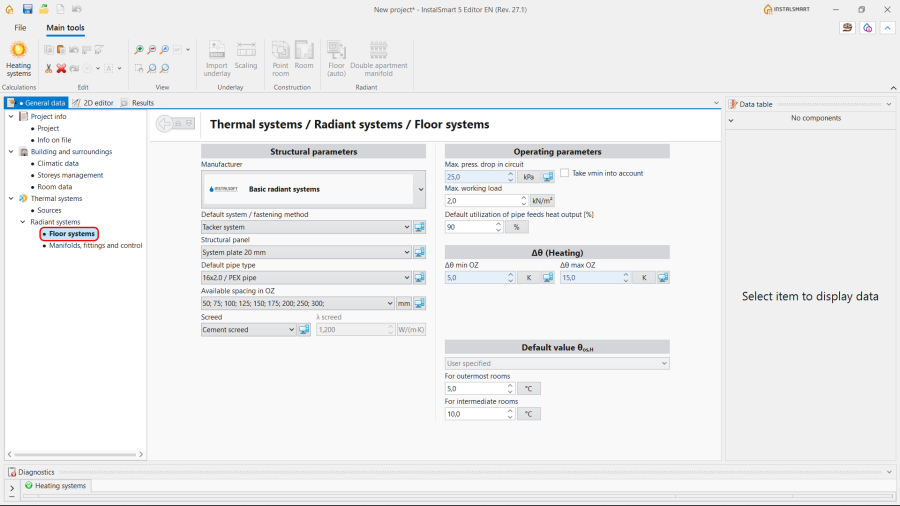Image resolution: width=900 pixels, height=506 pixels.
Task: Click monitor icon next to System plate 20 mm
Action: click(420, 252)
